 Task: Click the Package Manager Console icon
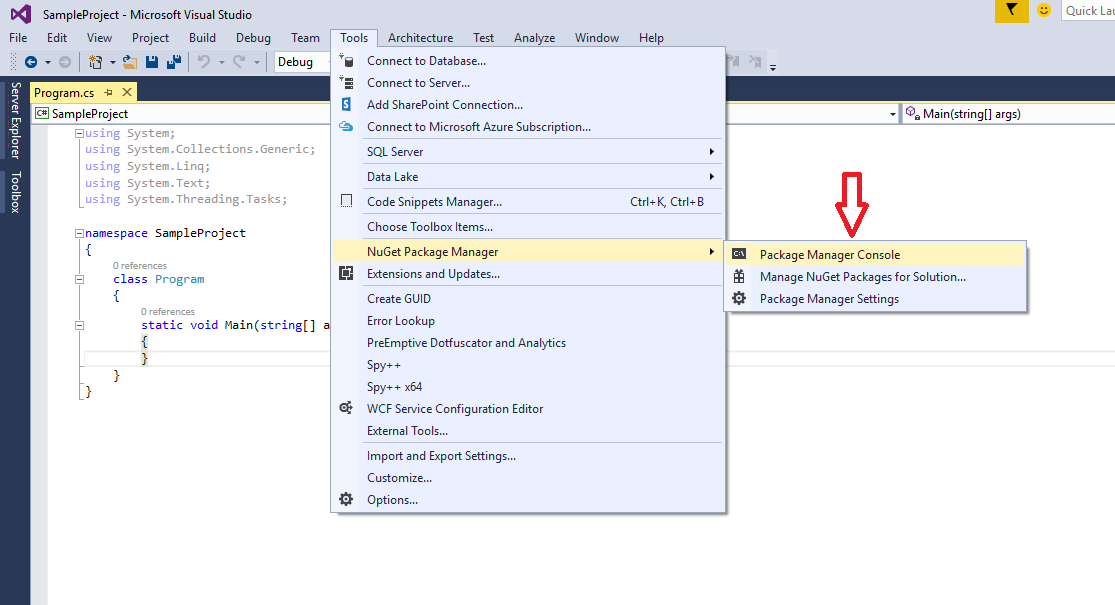[x=740, y=254]
